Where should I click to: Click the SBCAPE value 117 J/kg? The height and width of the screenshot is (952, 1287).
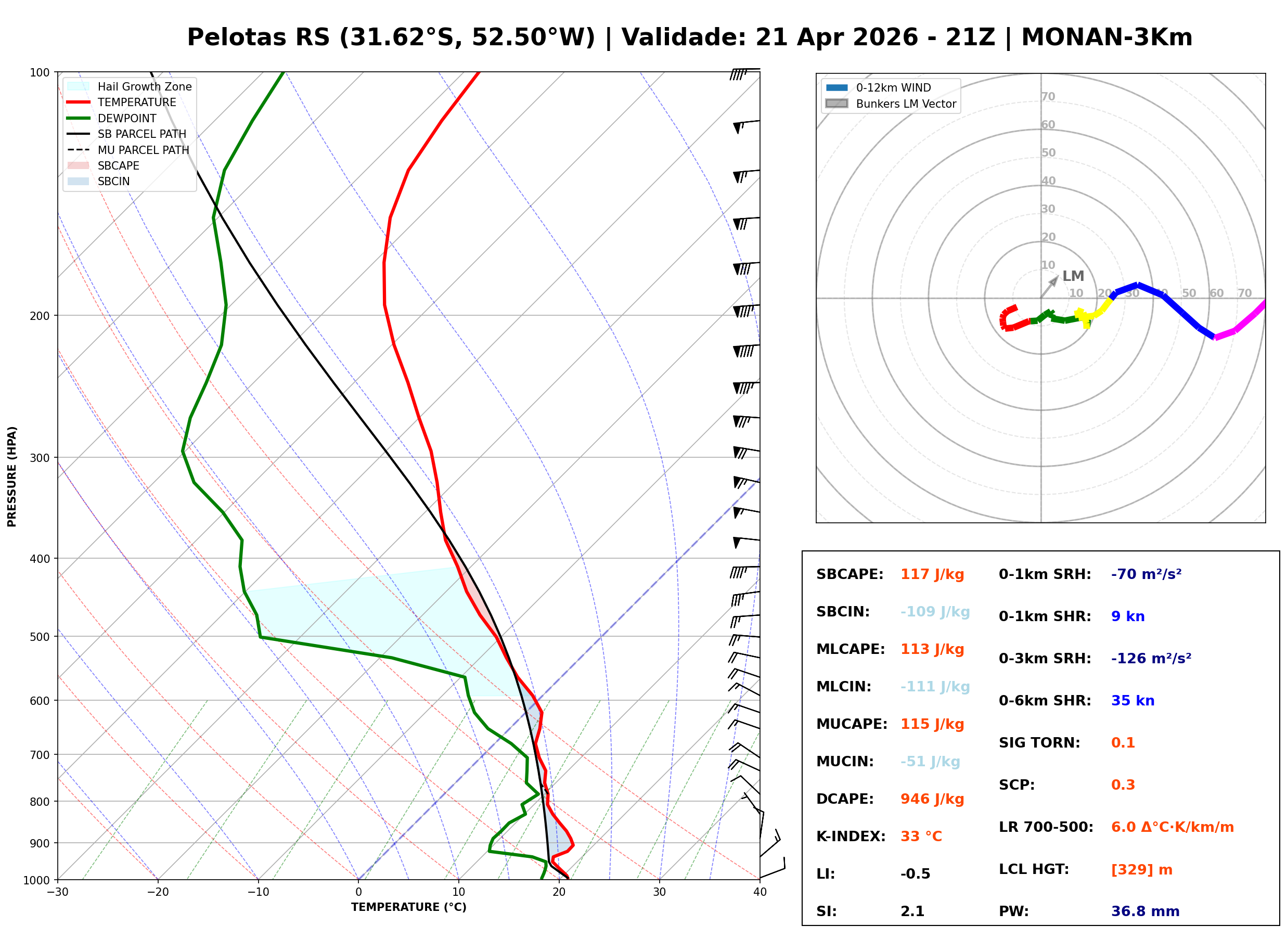(x=932, y=574)
